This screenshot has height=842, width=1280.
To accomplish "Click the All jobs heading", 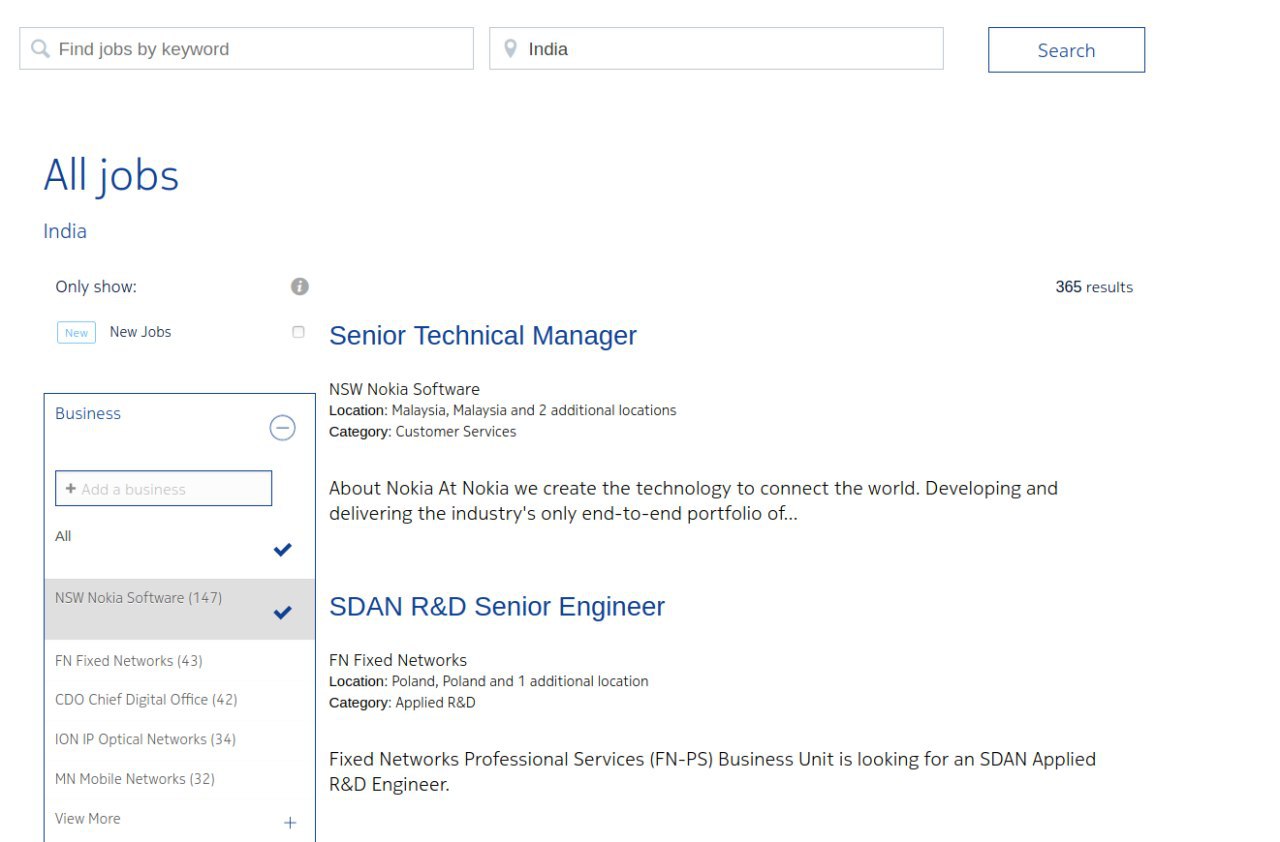I will [x=111, y=176].
